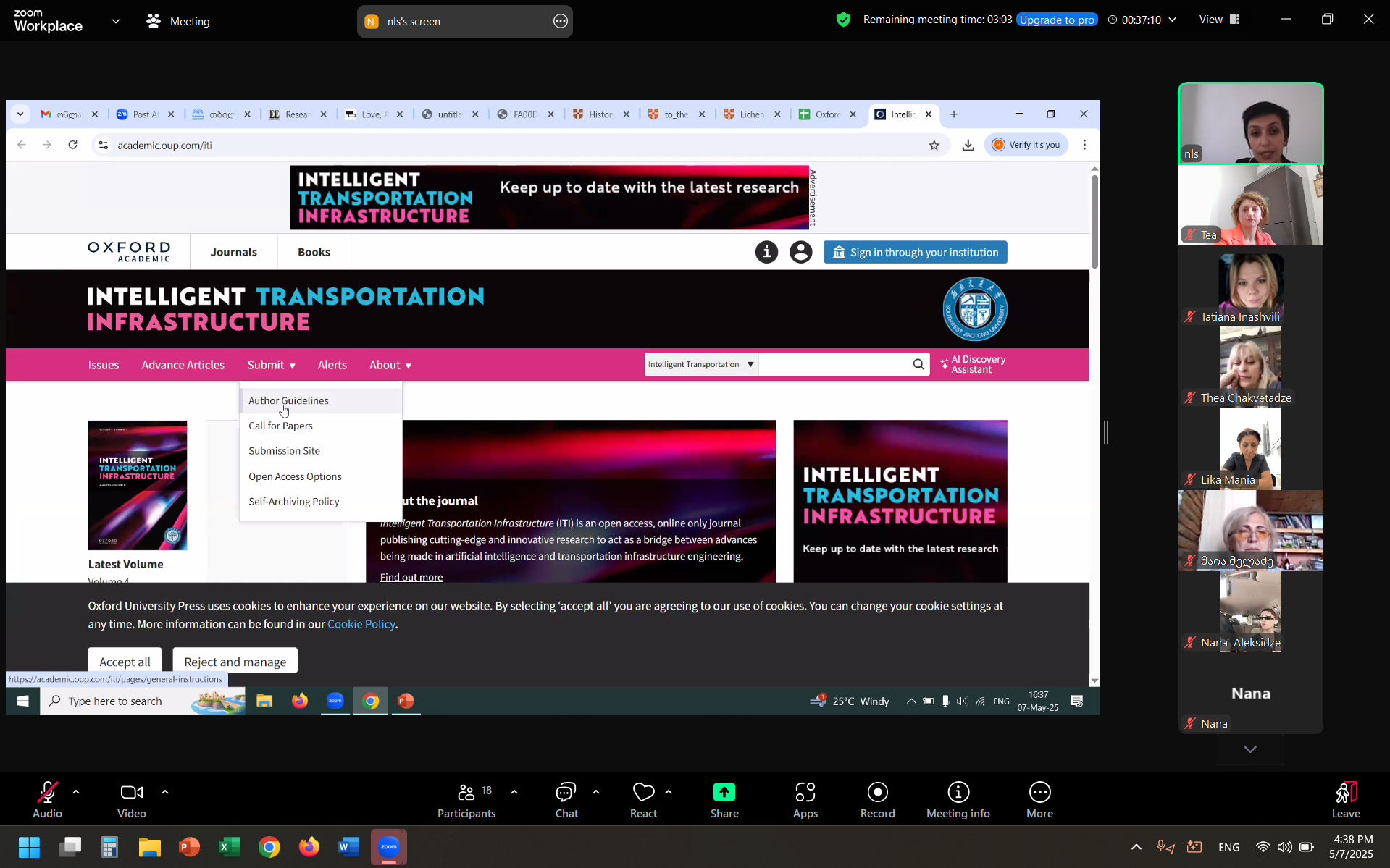Viewport: 1390px width, 868px height.
Task: Click the search magnifier icon
Action: (918, 364)
